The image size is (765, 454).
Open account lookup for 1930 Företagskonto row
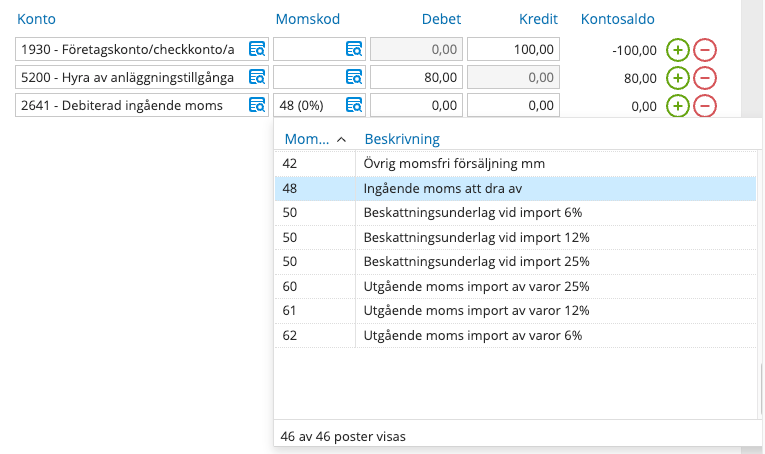pos(257,49)
